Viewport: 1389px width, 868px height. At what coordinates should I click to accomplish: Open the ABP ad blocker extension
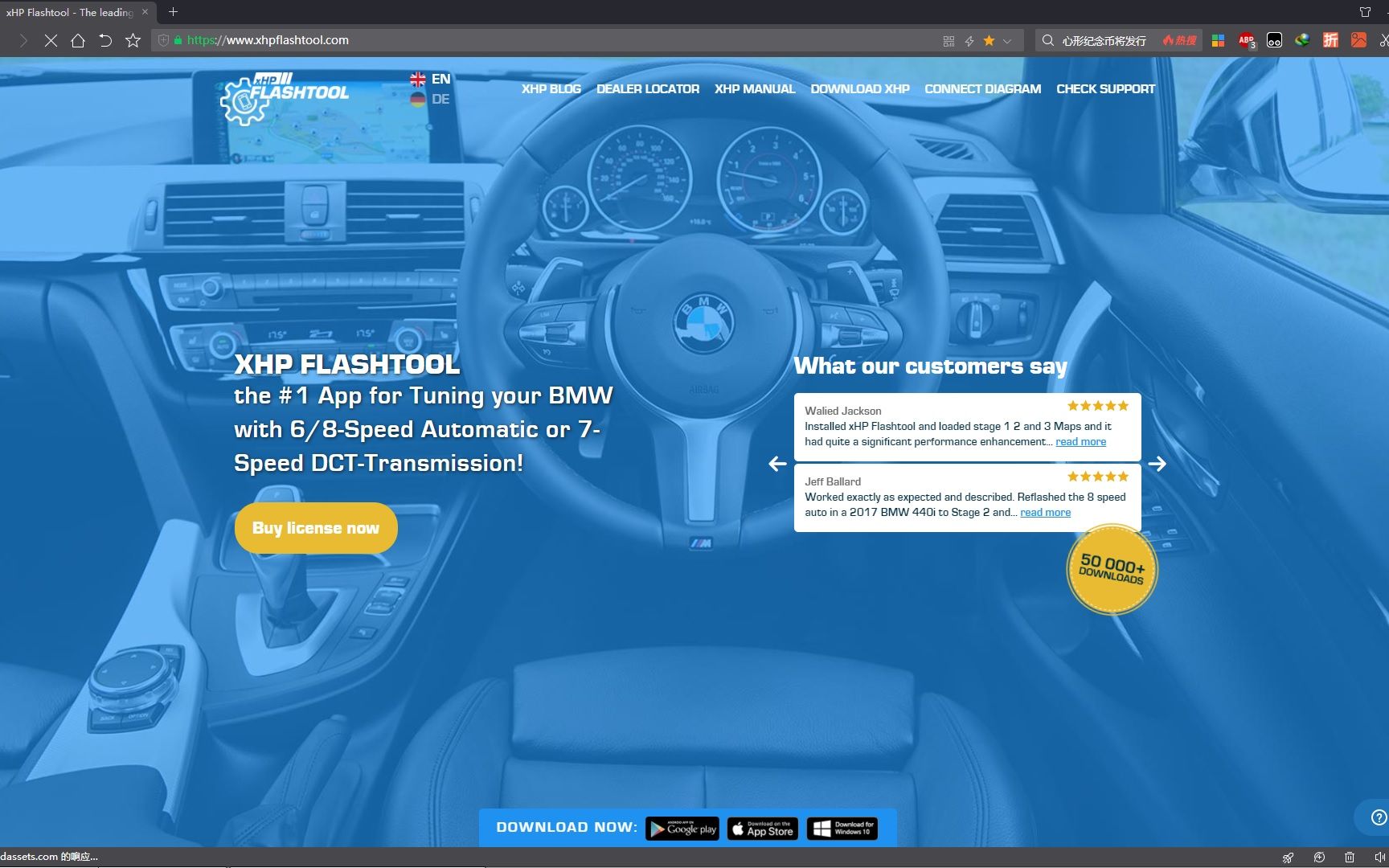(1247, 40)
